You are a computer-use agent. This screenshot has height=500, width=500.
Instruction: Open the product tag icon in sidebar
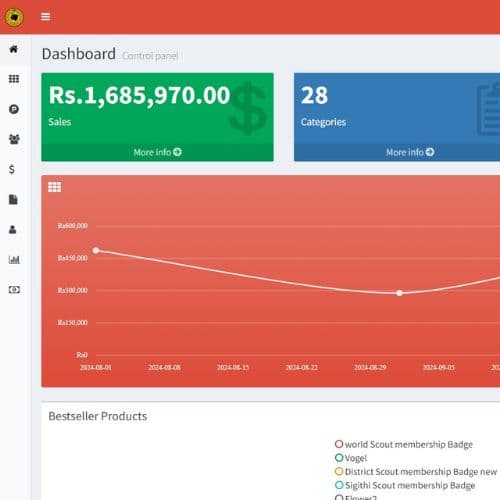click(x=14, y=109)
